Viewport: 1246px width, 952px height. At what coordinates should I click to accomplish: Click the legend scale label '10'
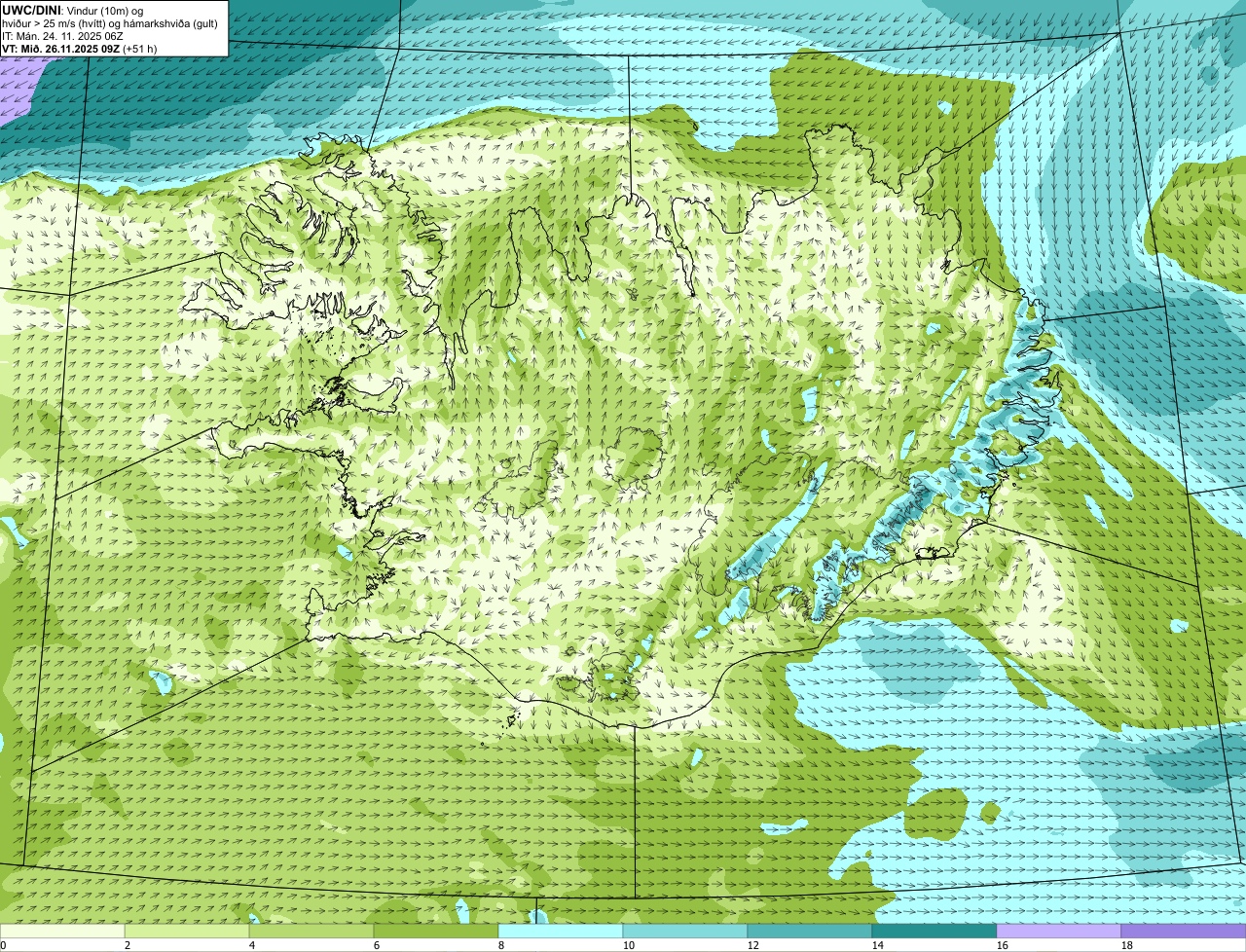629,945
